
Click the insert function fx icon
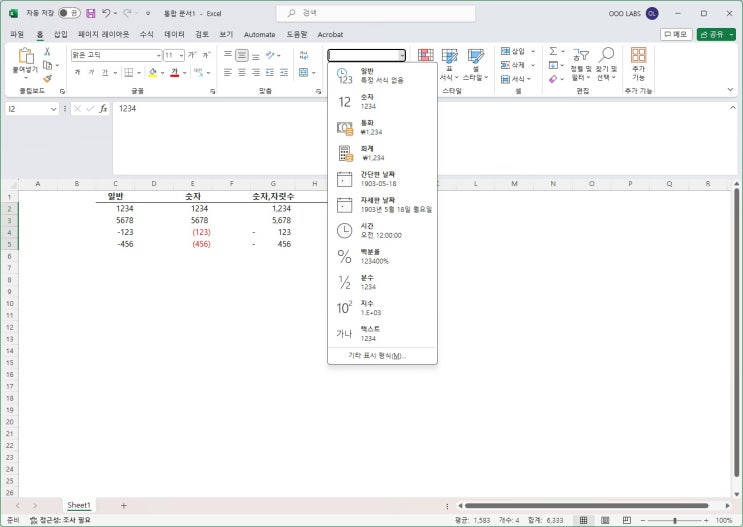[x=103, y=109]
